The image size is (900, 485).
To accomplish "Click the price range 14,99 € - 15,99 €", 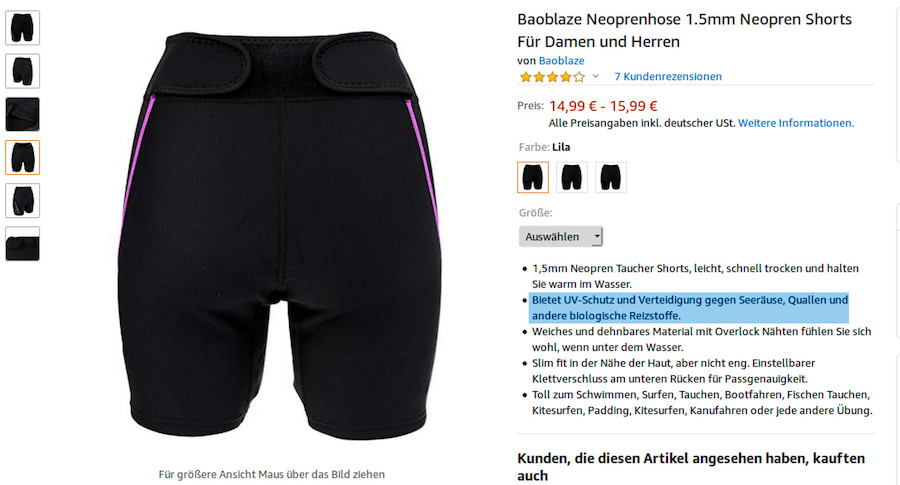I will pos(603,106).
